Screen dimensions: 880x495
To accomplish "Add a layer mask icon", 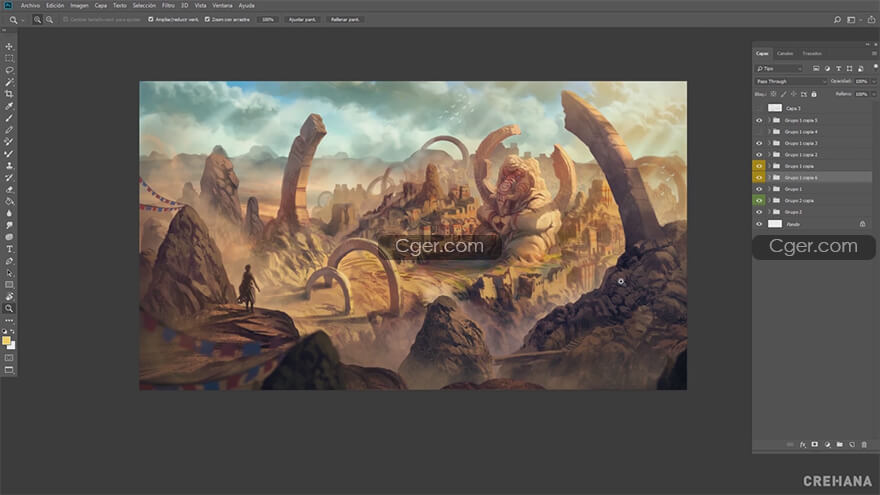I will tap(815, 444).
